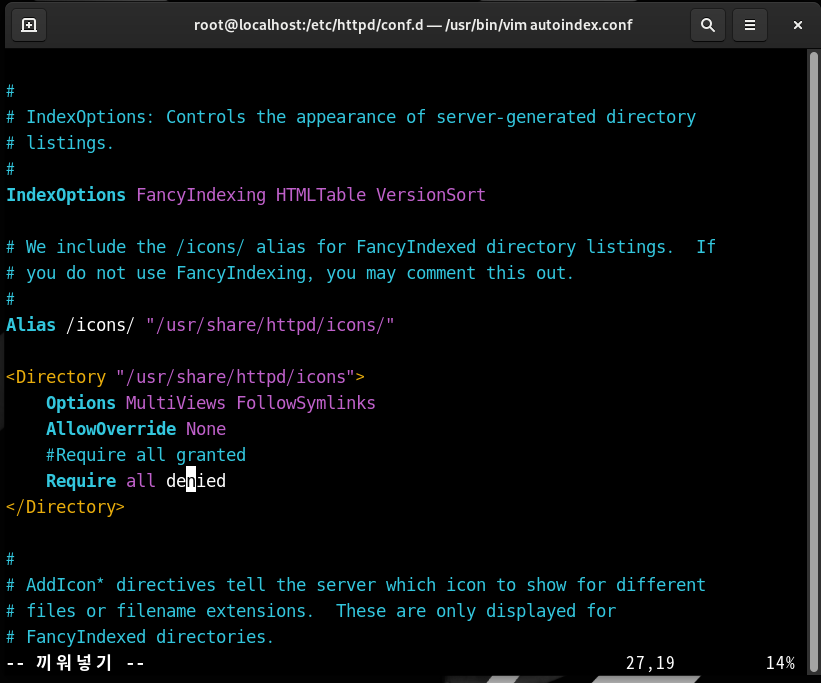Click the IndexOptions directive keyword

(66, 195)
